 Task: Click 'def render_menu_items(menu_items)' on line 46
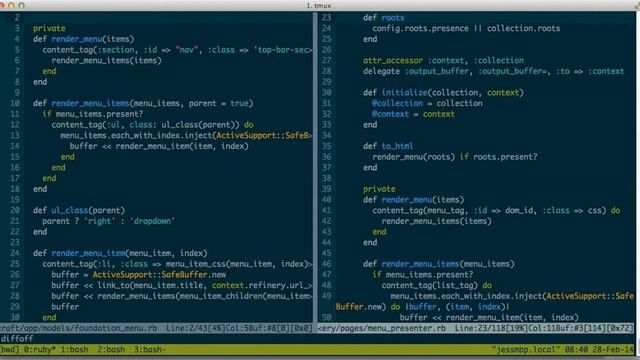[439, 264]
